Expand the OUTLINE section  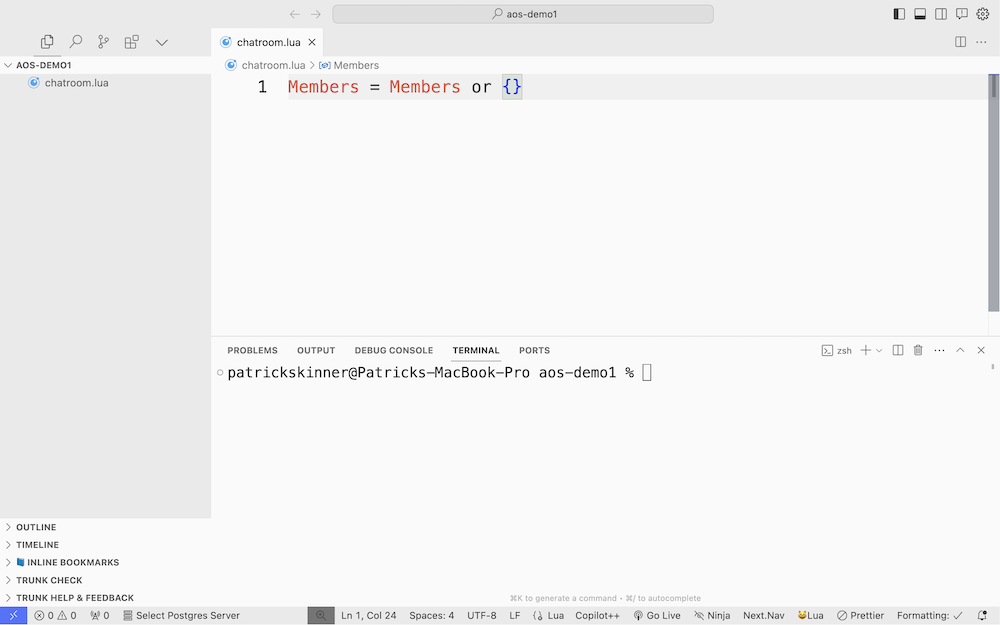click(x=32, y=527)
